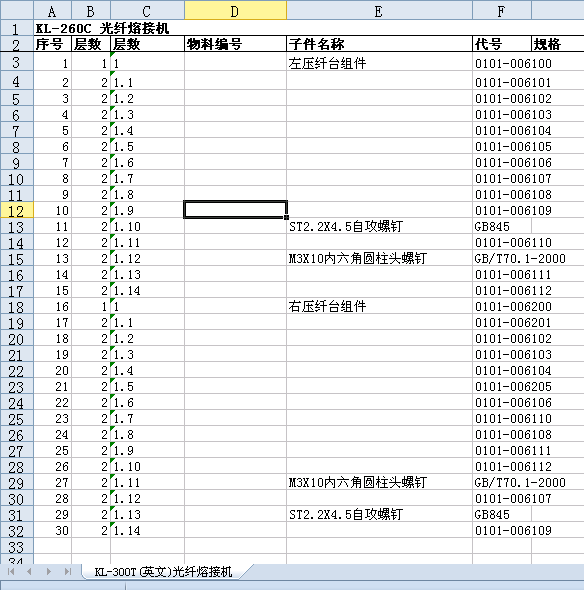Select column E header
584x590 pixels.
tap(379, 11)
